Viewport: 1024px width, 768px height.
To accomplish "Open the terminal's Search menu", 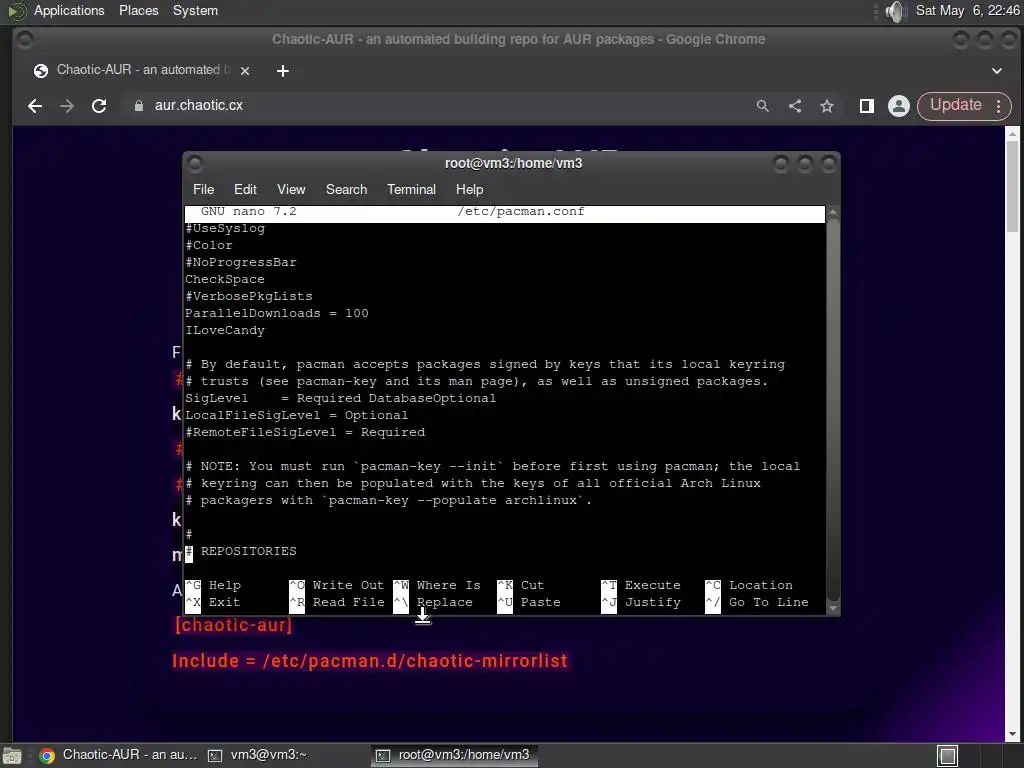I will [x=346, y=189].
